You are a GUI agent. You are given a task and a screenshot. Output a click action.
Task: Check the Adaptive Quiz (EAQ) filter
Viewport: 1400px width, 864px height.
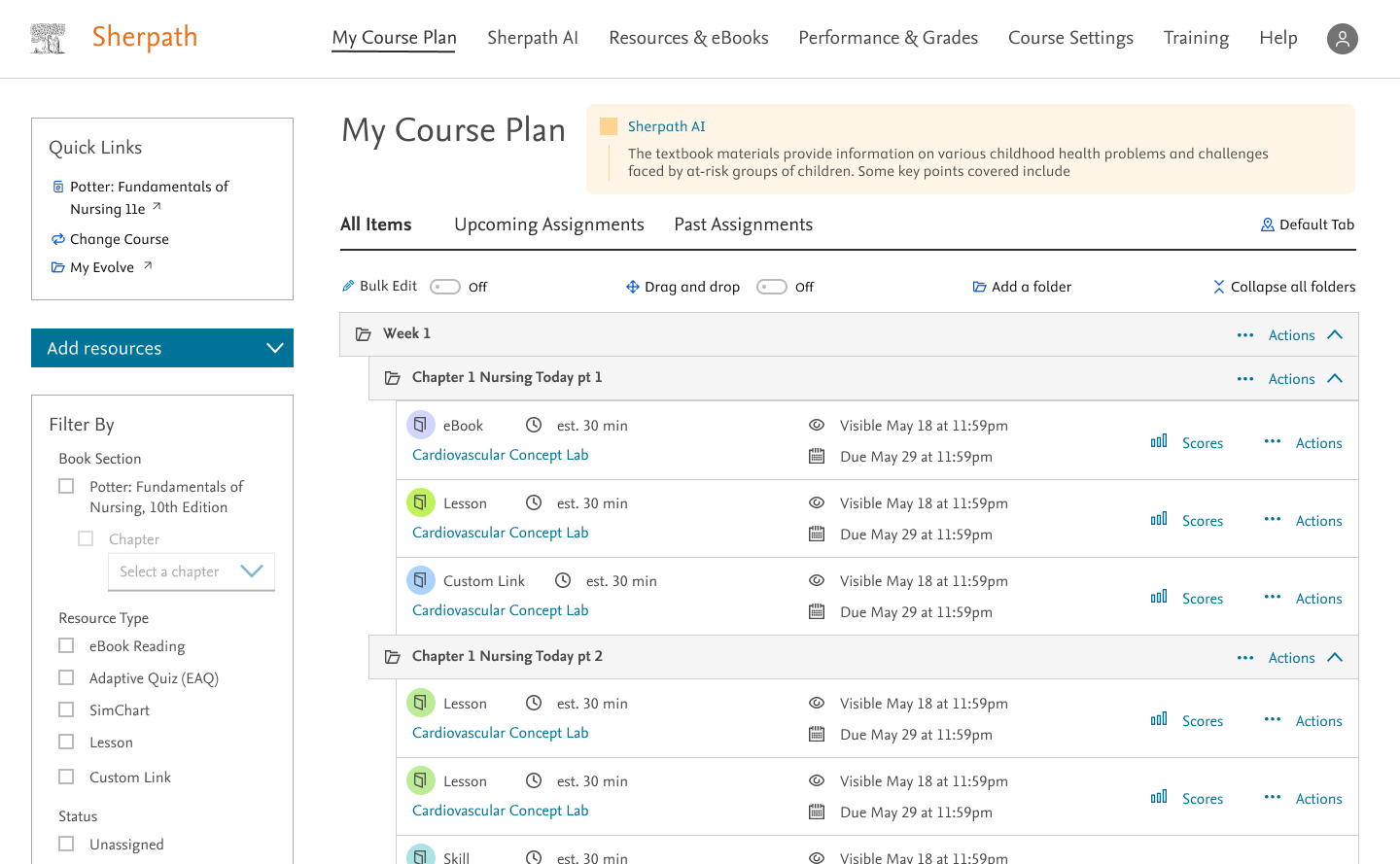coord(66,677)
